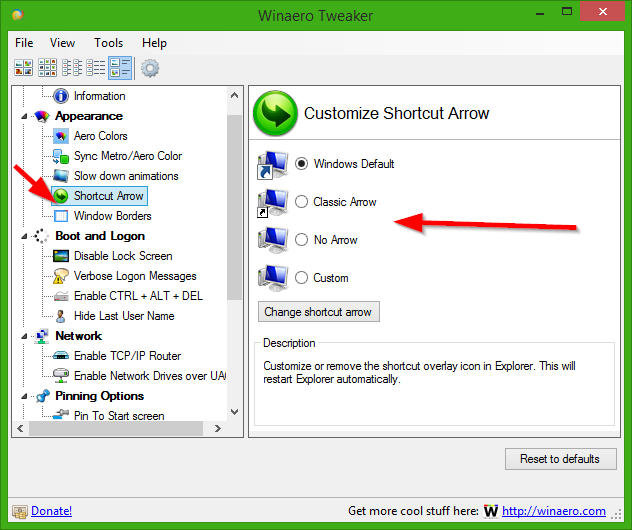This screenshot has height=530, width=632.
Task: Switch to large icons view in toolbar
Action: click(23, 68)
